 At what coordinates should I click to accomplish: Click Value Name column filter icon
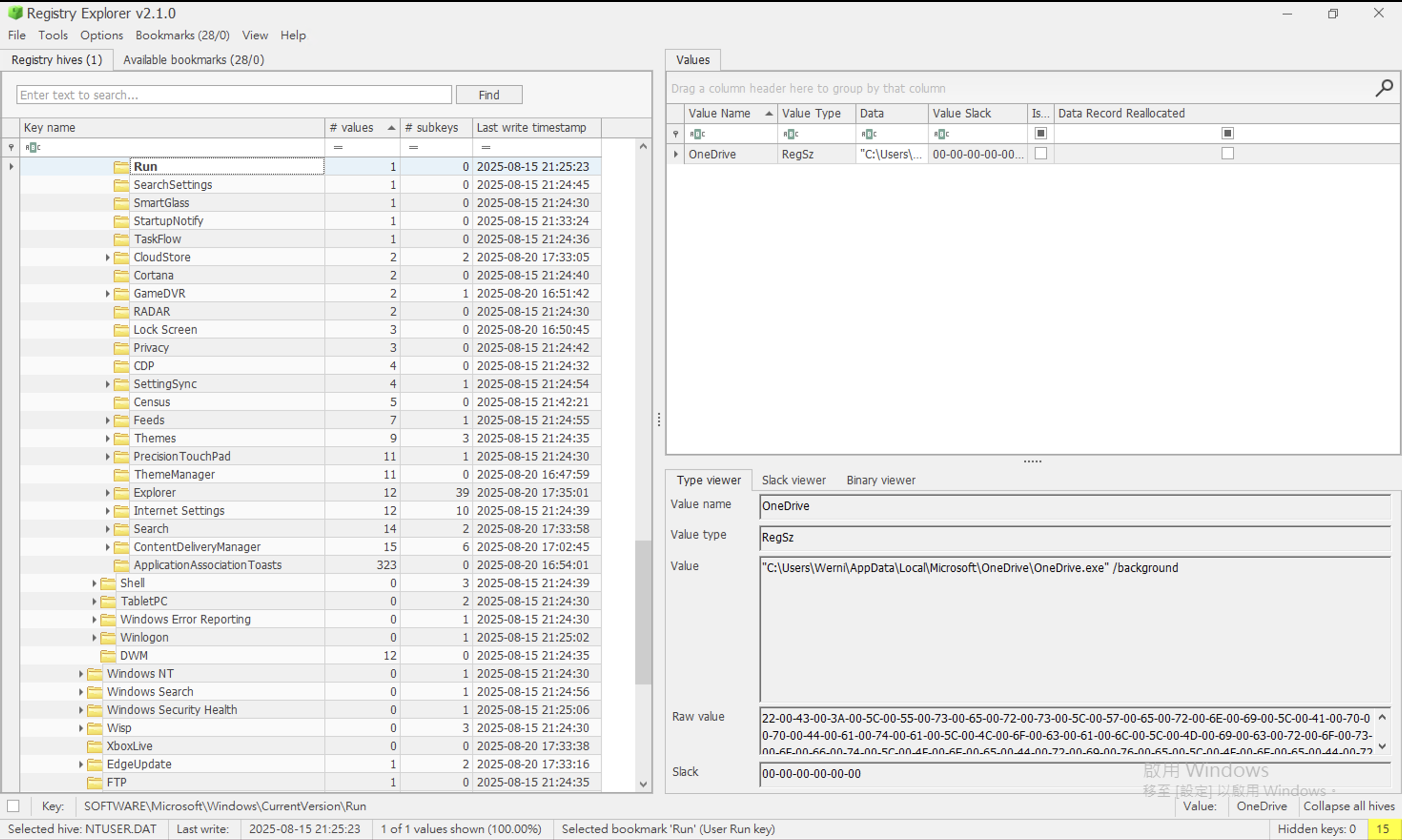pyautogui.click(x=697, y=133)
